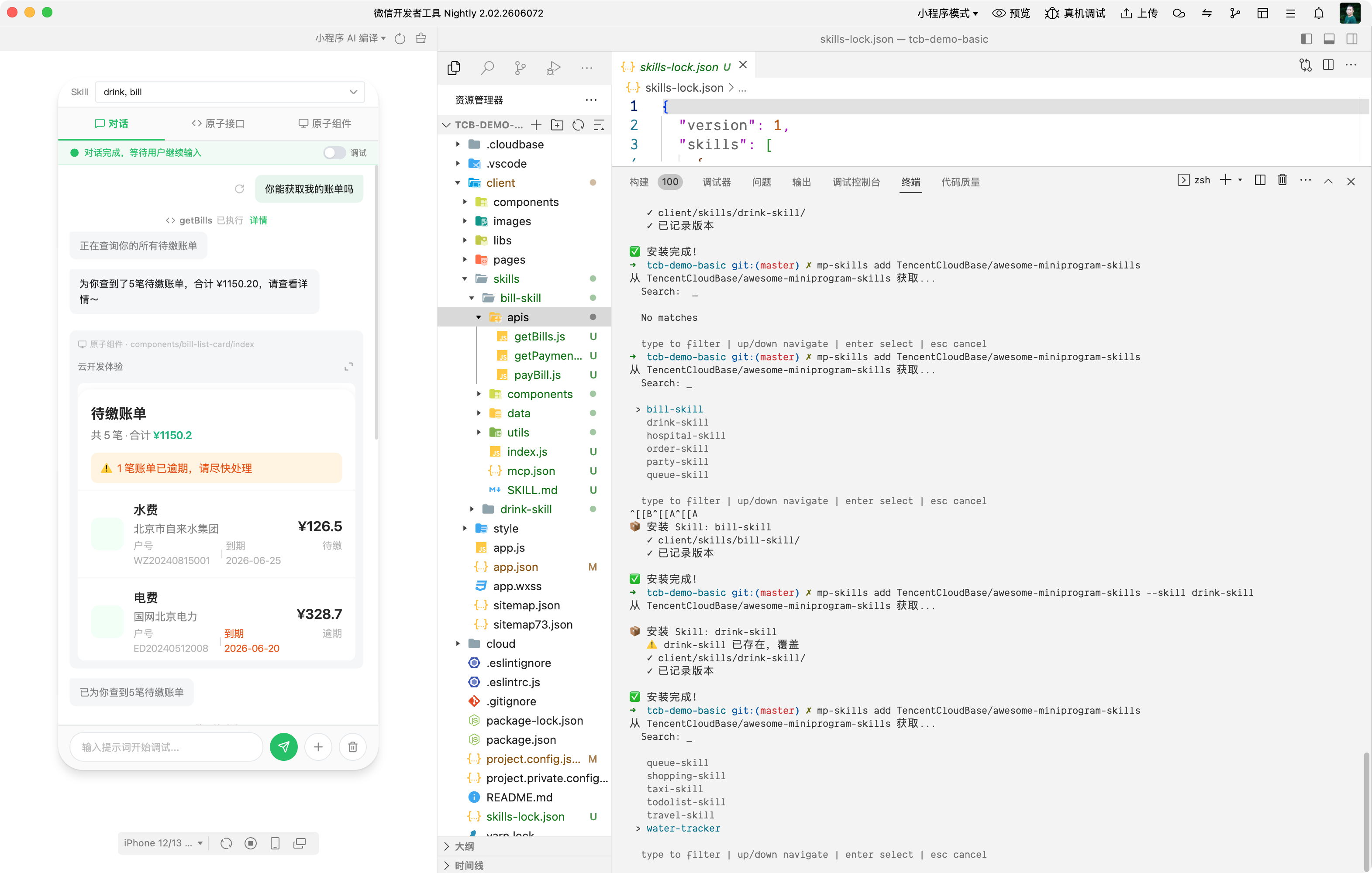Open changes compare icon in editor toolbar
The width and height of the screenshot is (1372, 873).
(1305, 65)
